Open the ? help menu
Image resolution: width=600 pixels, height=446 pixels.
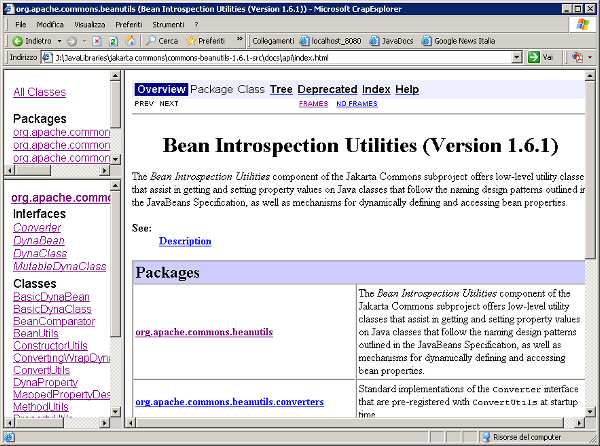pyautogui.click(x=196, y=24)
